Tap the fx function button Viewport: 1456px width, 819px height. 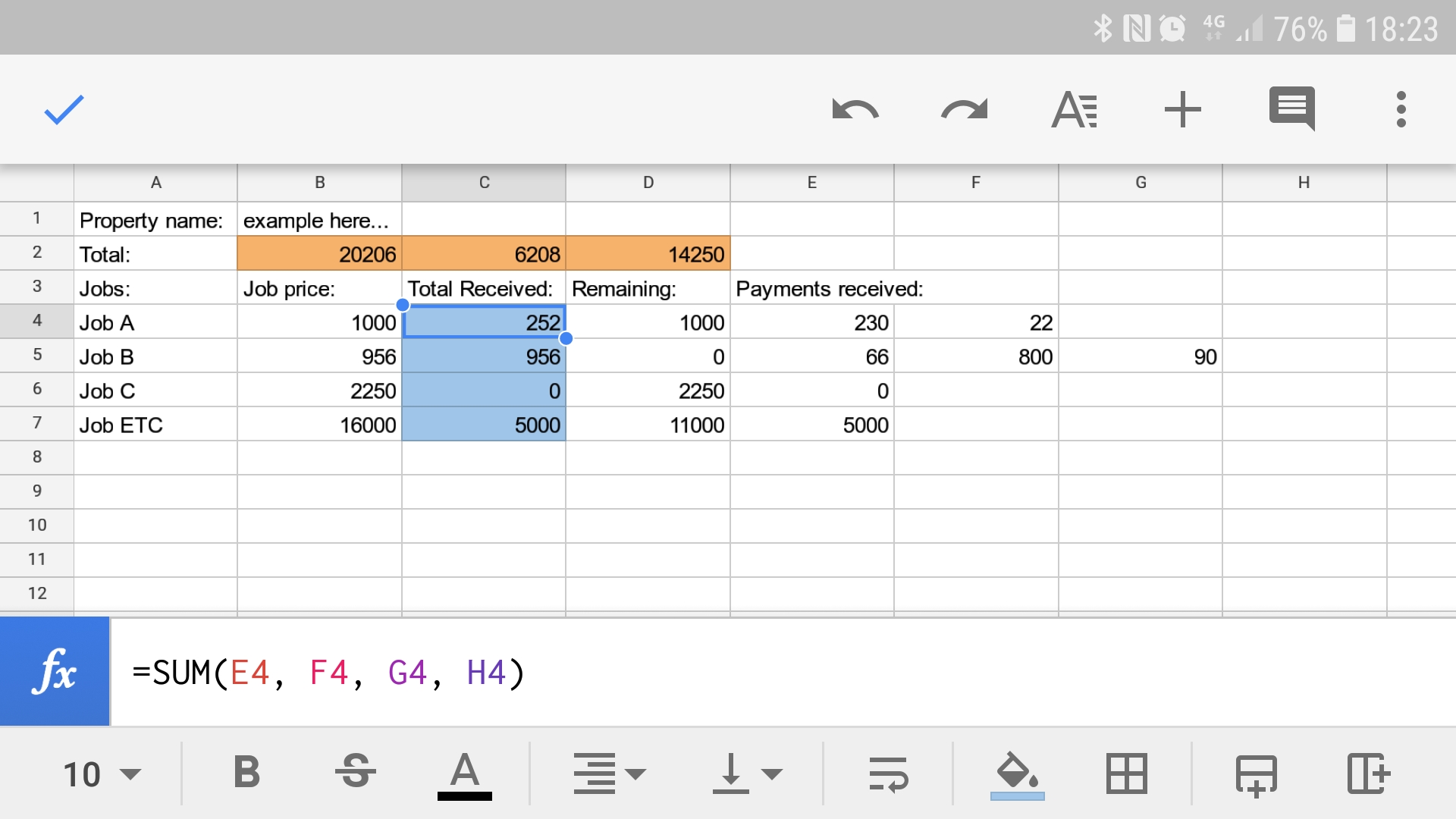pyautogui.click(x=55, y=672)
